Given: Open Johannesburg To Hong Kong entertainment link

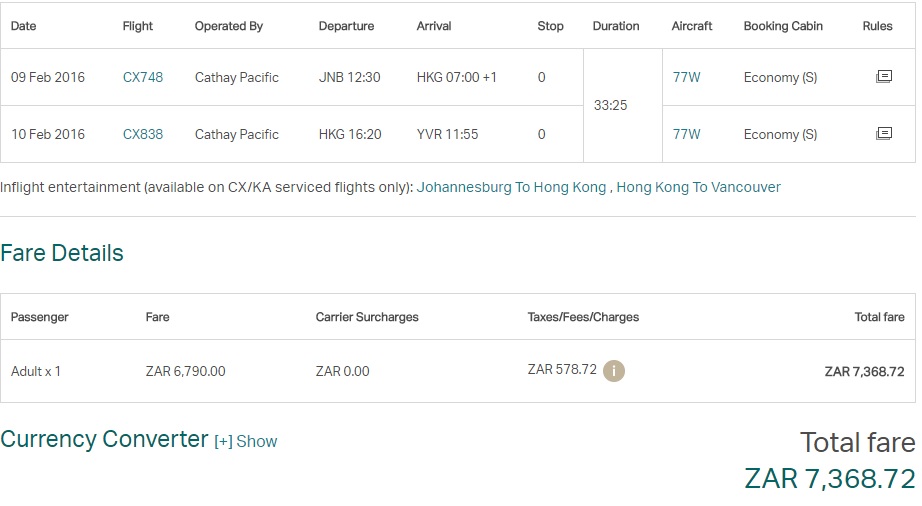Looking at the screenshot, I should 511,187.
